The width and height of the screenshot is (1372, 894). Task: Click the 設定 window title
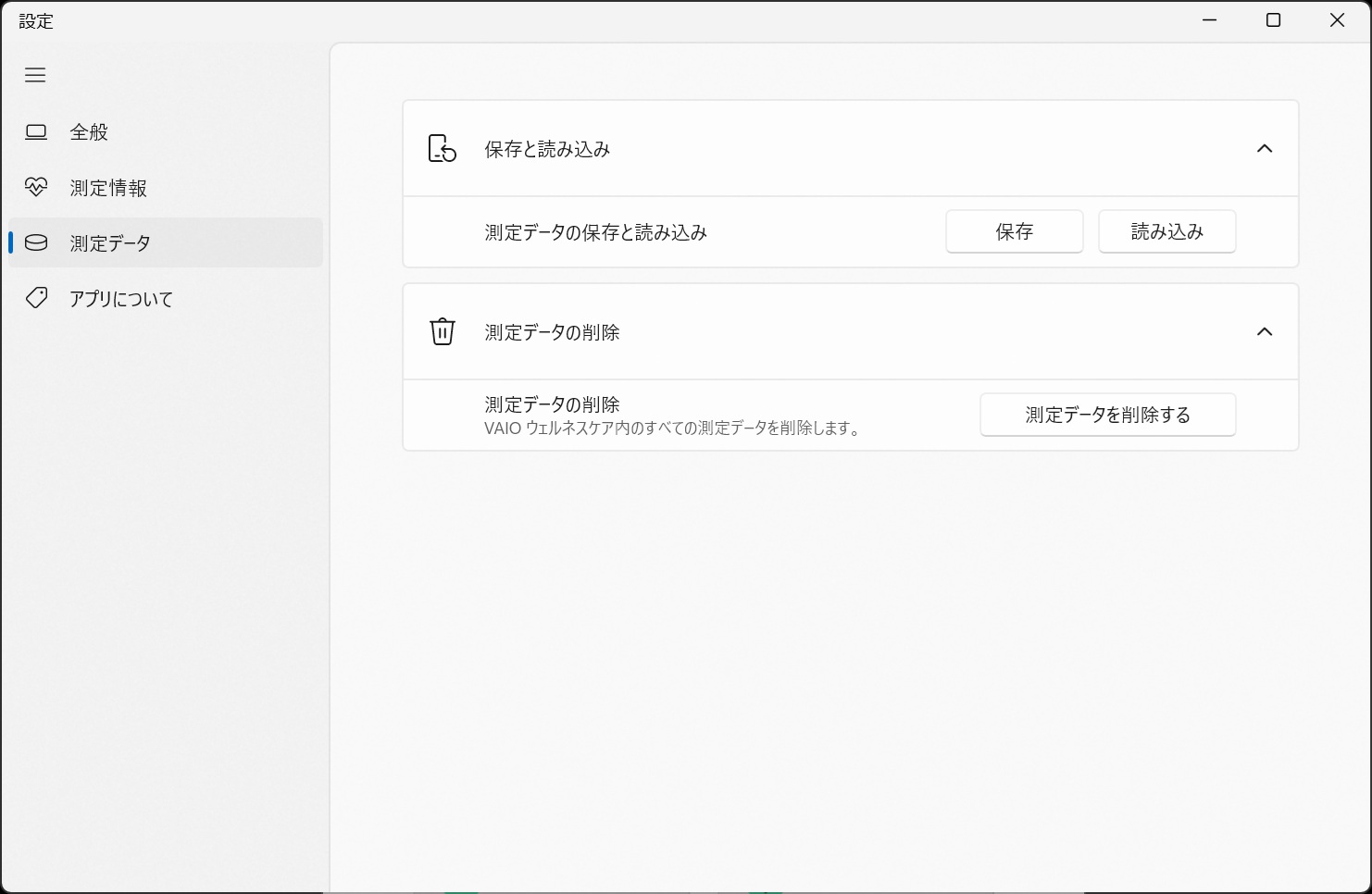36,21
